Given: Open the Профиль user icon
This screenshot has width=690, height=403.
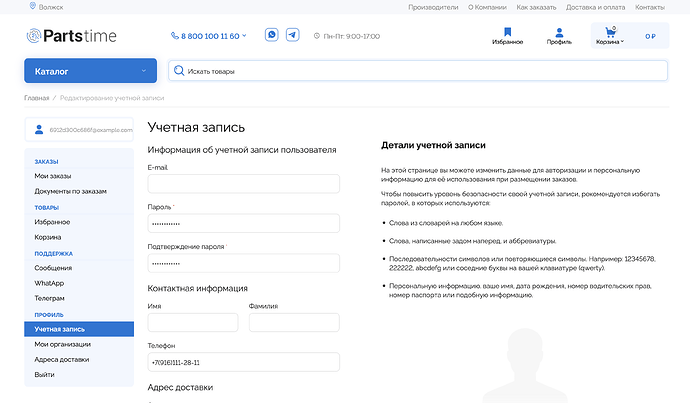Looking at the screenshot, I should click(x=559, y=36).
